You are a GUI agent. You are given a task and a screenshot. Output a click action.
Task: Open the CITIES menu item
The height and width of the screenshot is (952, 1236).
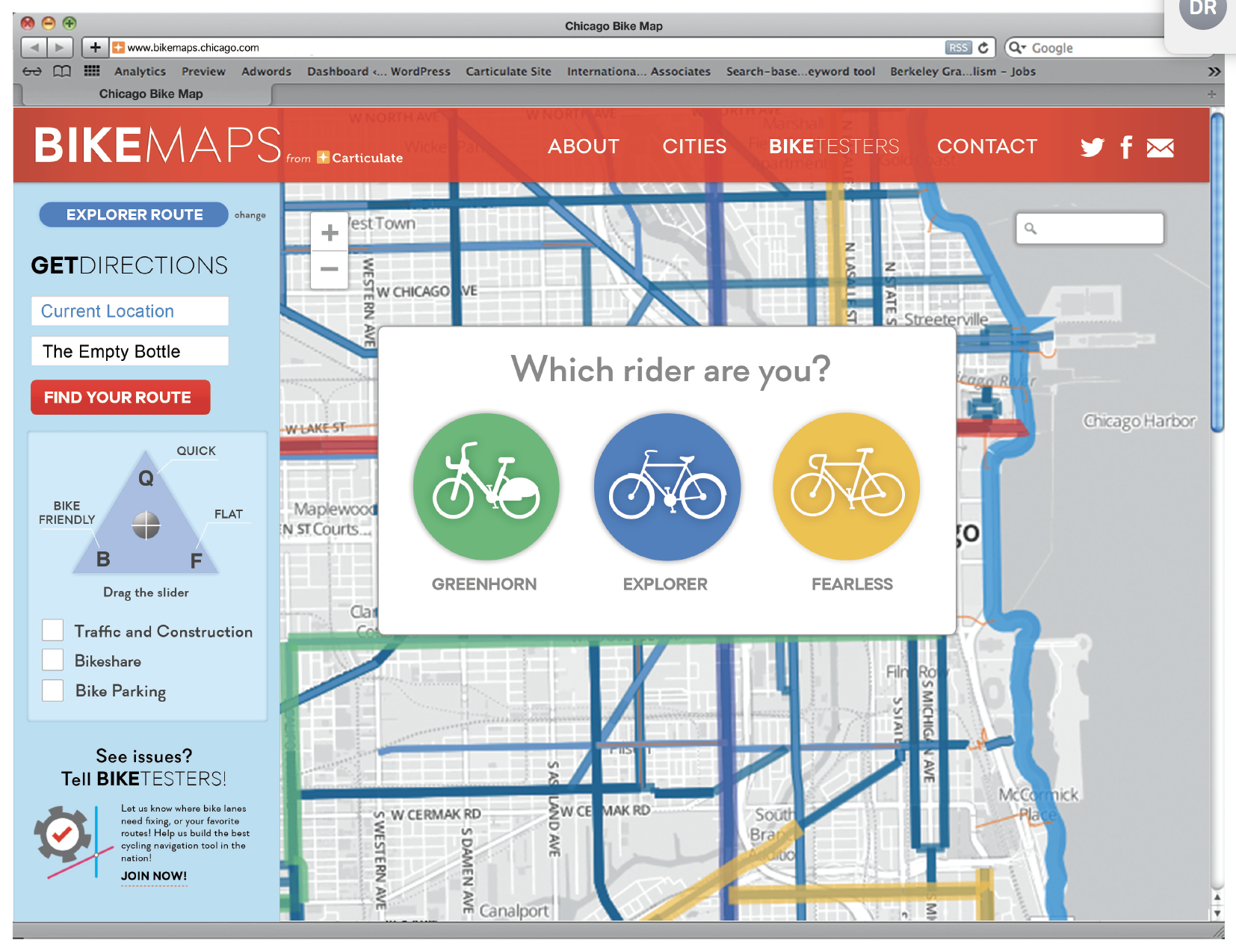[694, 146]
